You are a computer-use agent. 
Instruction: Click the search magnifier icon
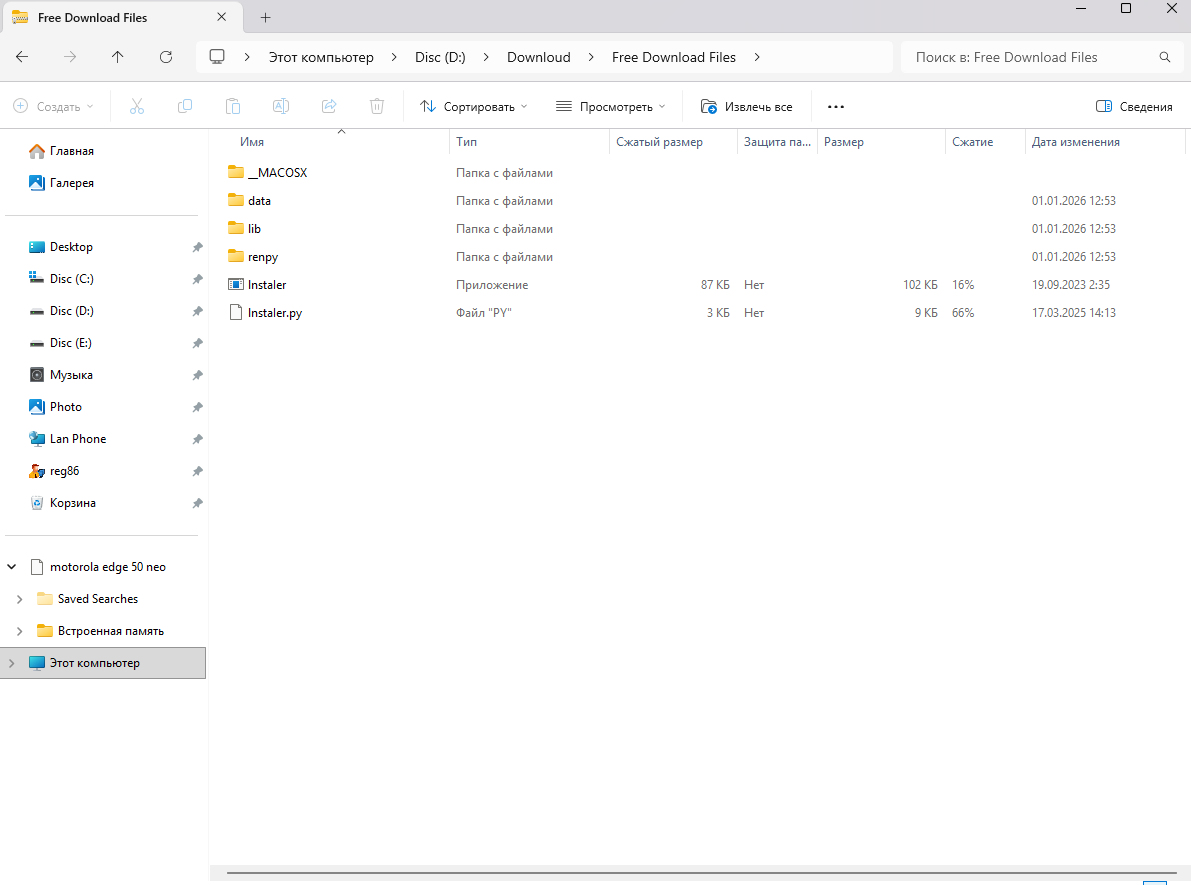point(1164,57)
